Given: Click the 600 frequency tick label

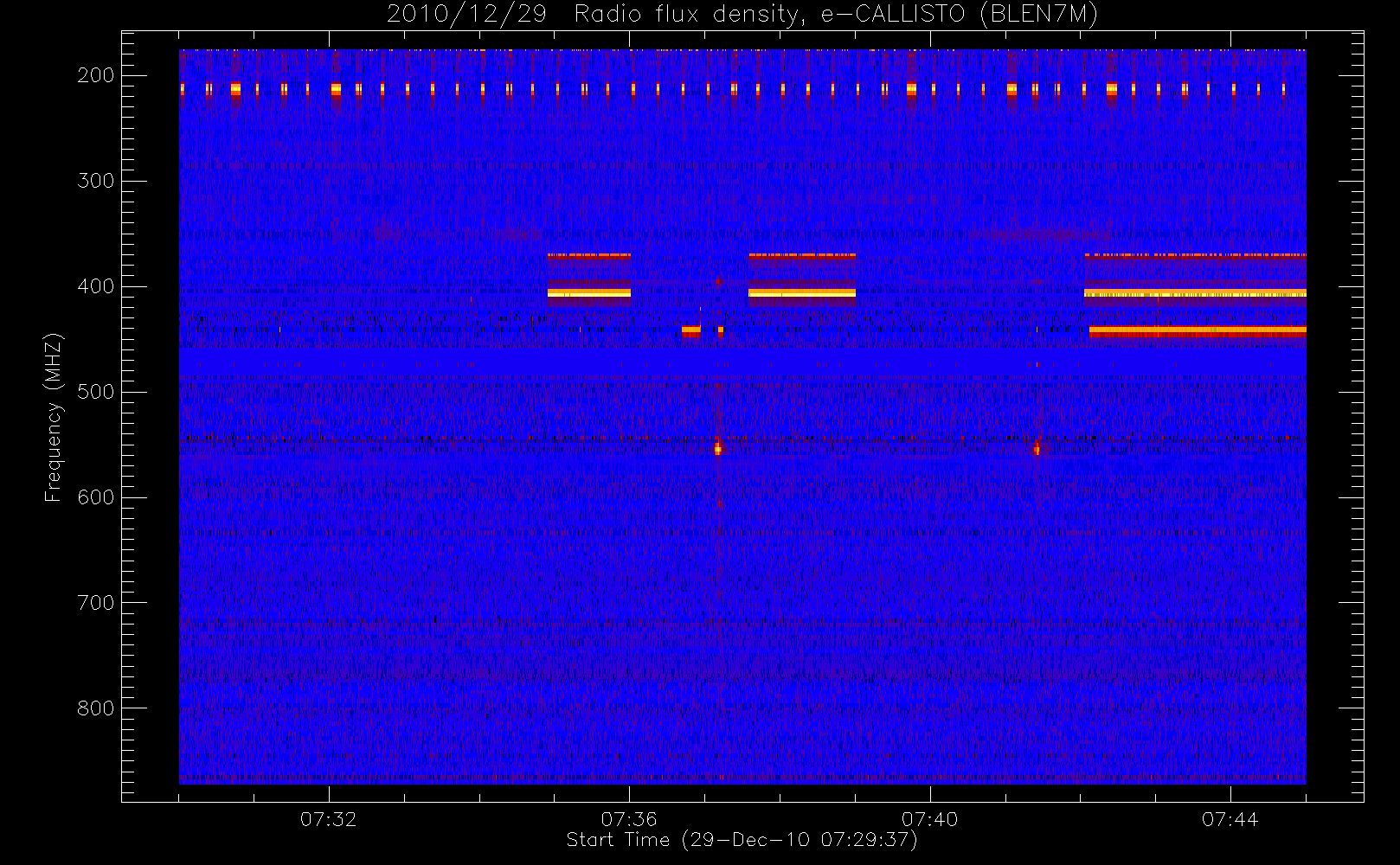Looking at the screenshot, I should click(96, 497).
